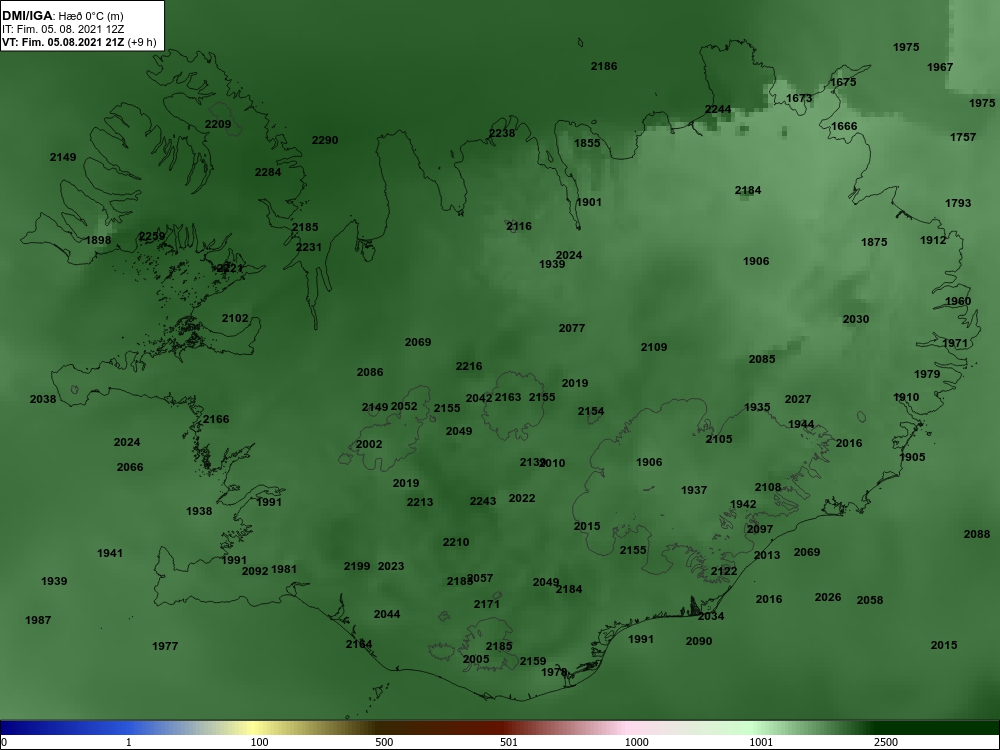
Task: Click the 2216 value label
Action: click(469, 367)
